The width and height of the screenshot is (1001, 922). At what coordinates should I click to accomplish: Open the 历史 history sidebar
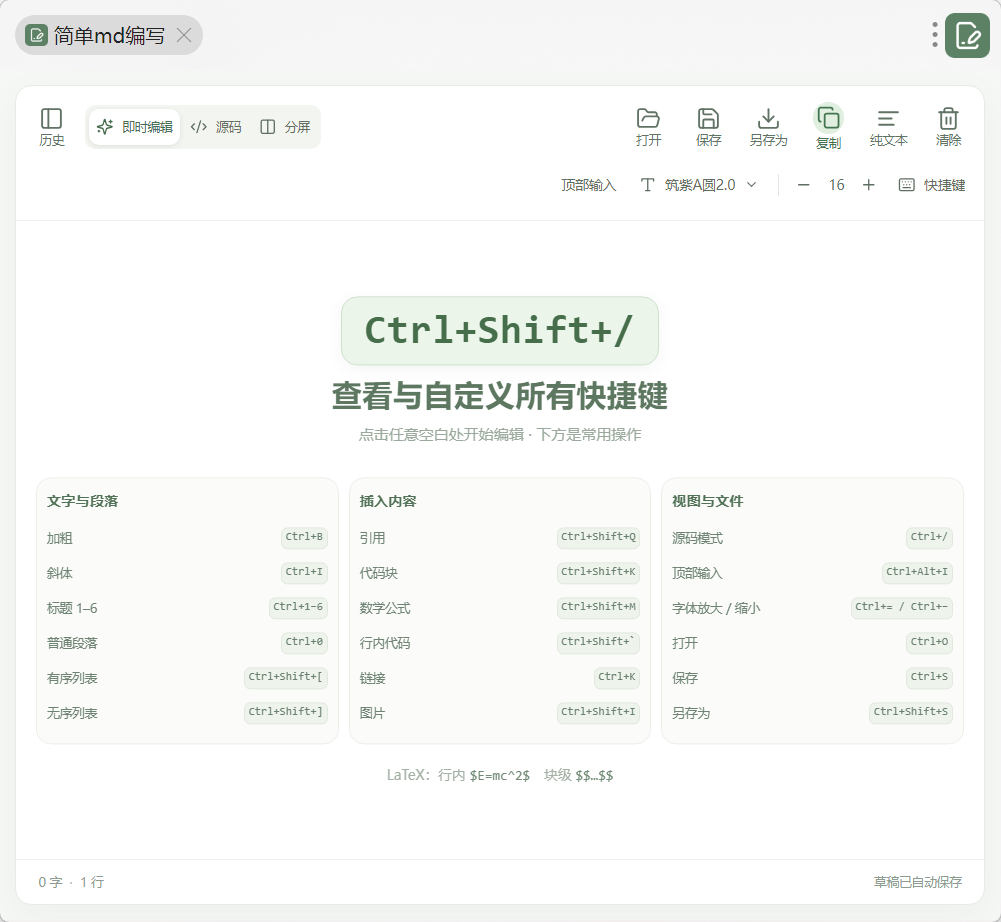[x=52, y=127]
